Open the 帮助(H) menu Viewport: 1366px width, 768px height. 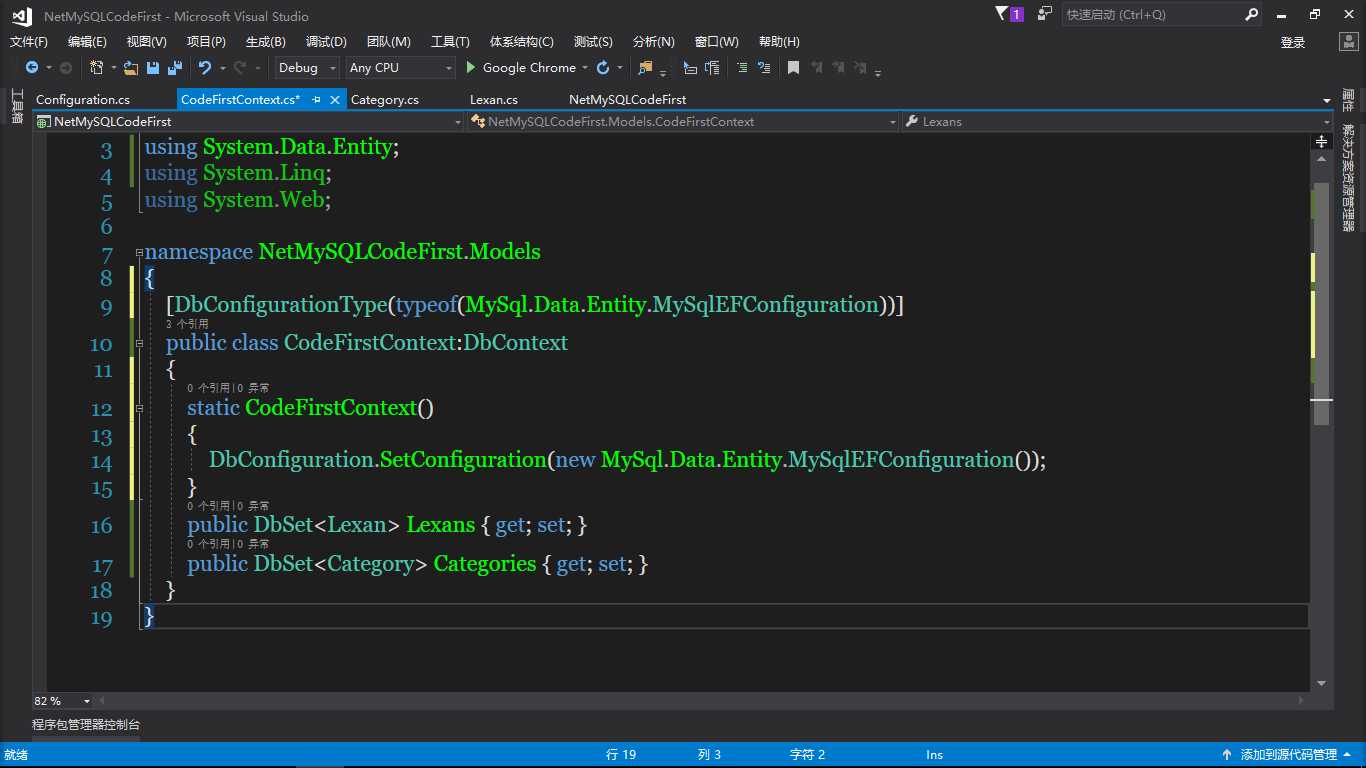click(x=779, y=42)
